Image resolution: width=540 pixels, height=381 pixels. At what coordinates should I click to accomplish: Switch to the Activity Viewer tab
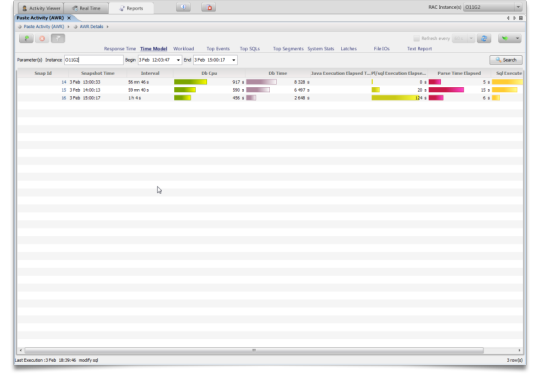click(x=41, y=8)
